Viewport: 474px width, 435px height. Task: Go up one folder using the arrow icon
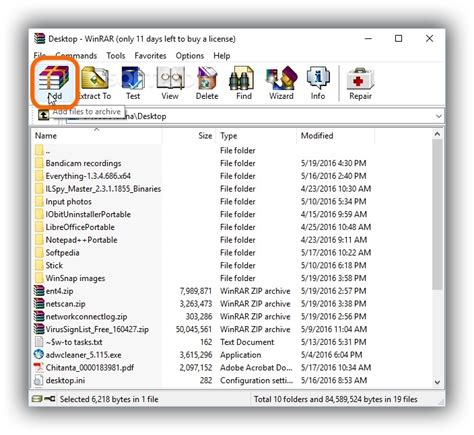pyautogui.click(x=43, y=116)
